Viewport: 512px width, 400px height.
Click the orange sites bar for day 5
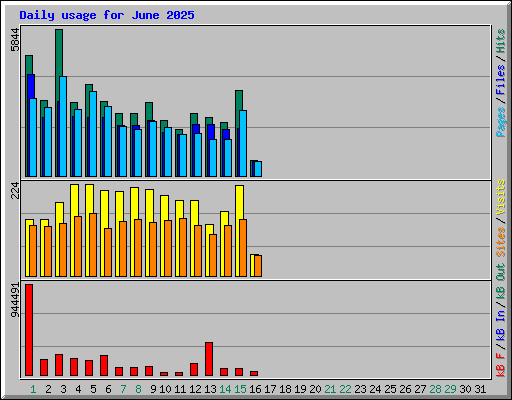click(x=93, y=245)
